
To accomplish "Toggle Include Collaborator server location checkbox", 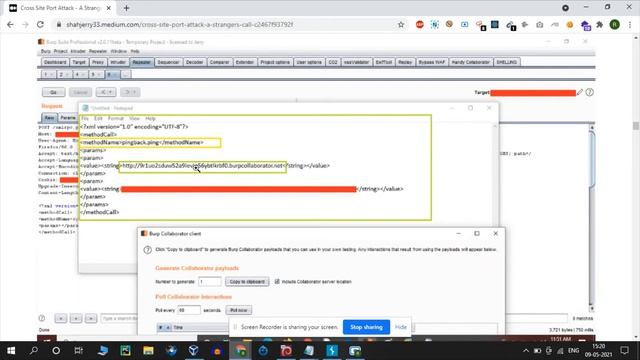I will click(277, 282).
